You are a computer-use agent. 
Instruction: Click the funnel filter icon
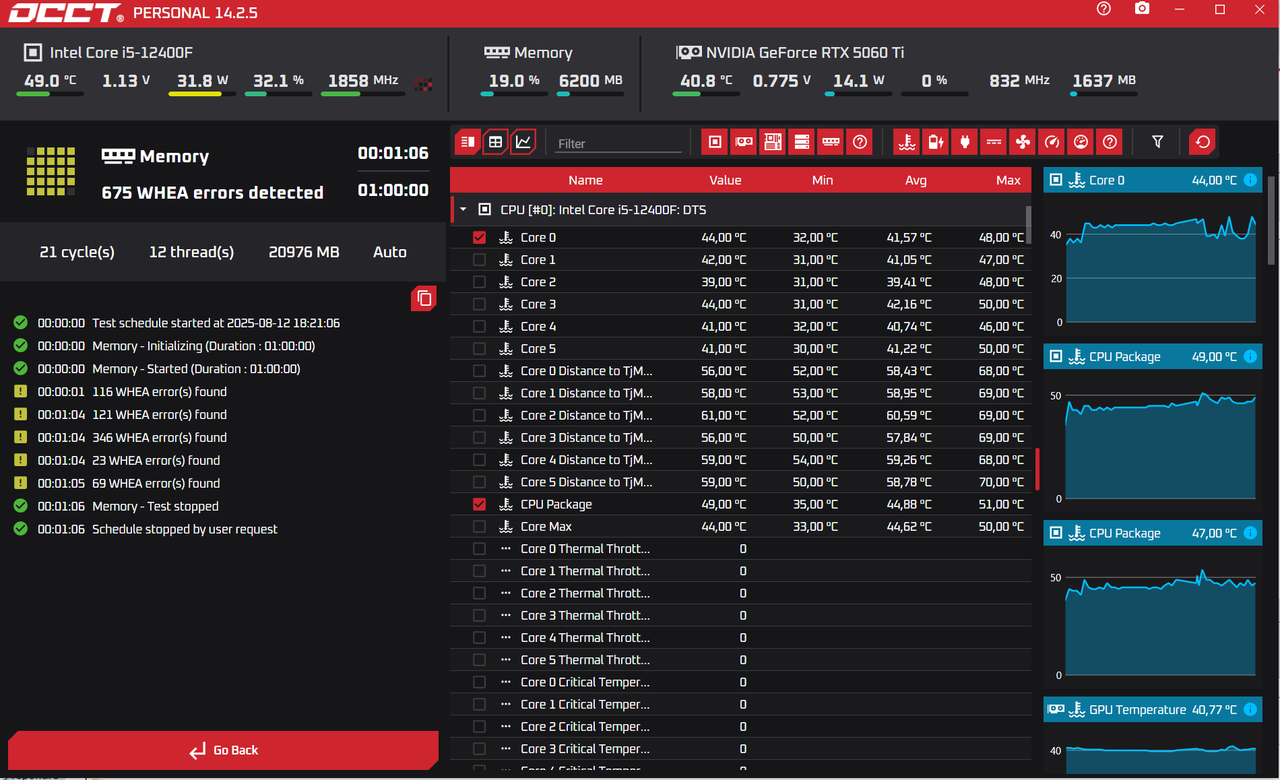coord(1157,142)
